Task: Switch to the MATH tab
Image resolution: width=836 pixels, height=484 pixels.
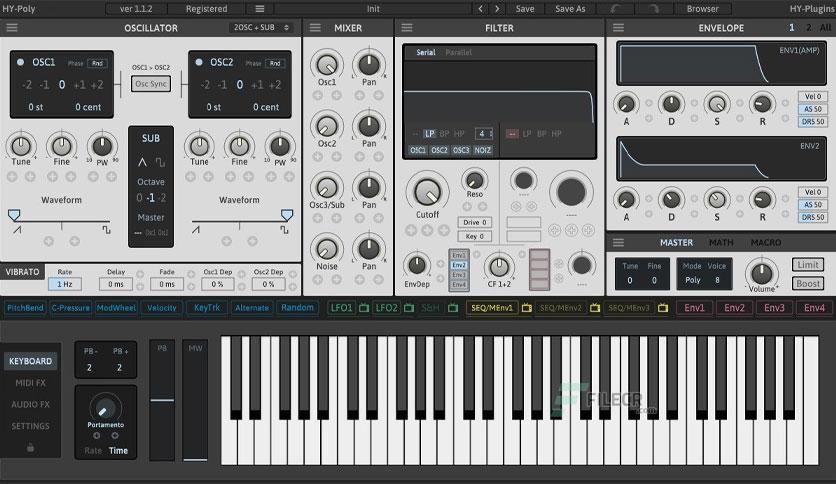Action: pos(721,243)
